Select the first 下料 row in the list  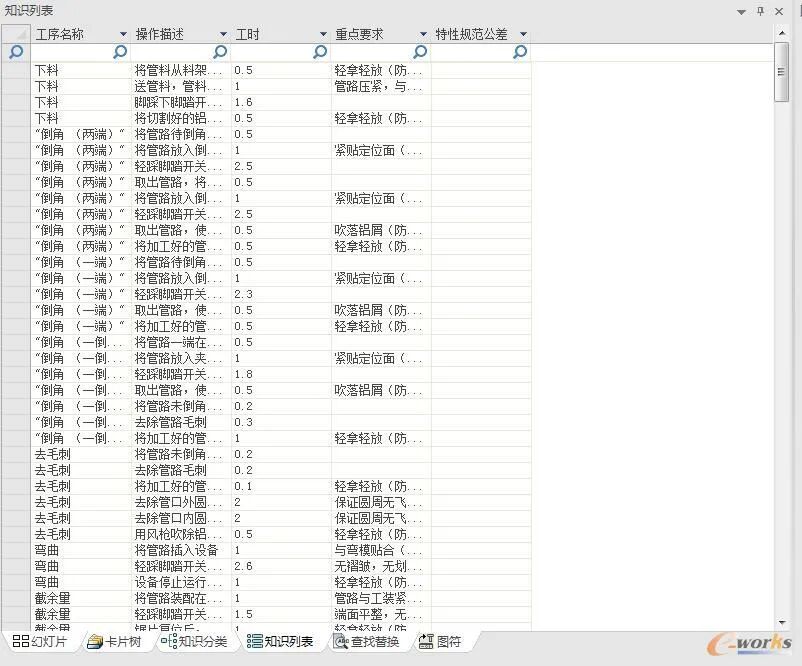point(48,70)
